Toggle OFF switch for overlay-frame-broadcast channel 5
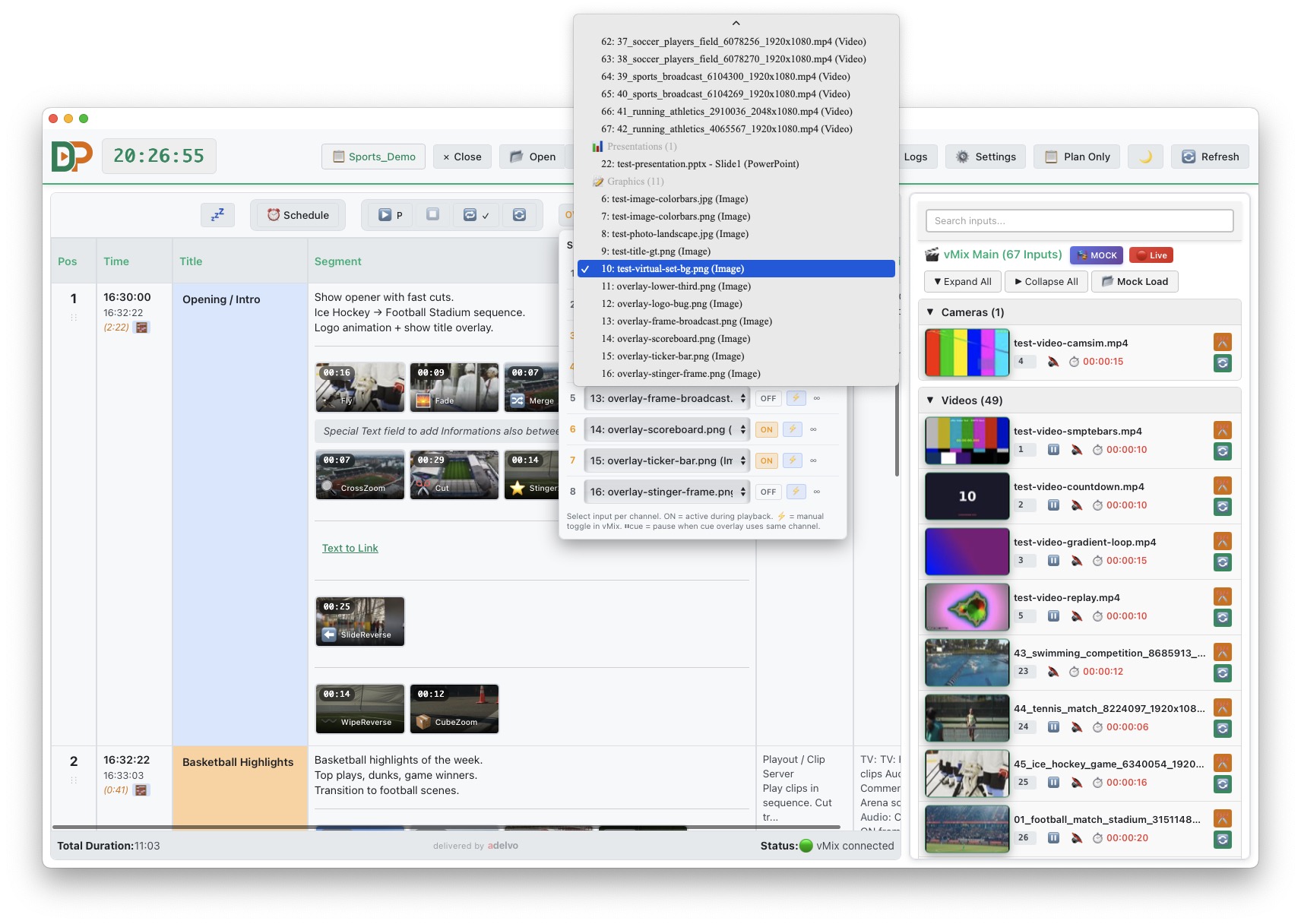 (768, 398)
